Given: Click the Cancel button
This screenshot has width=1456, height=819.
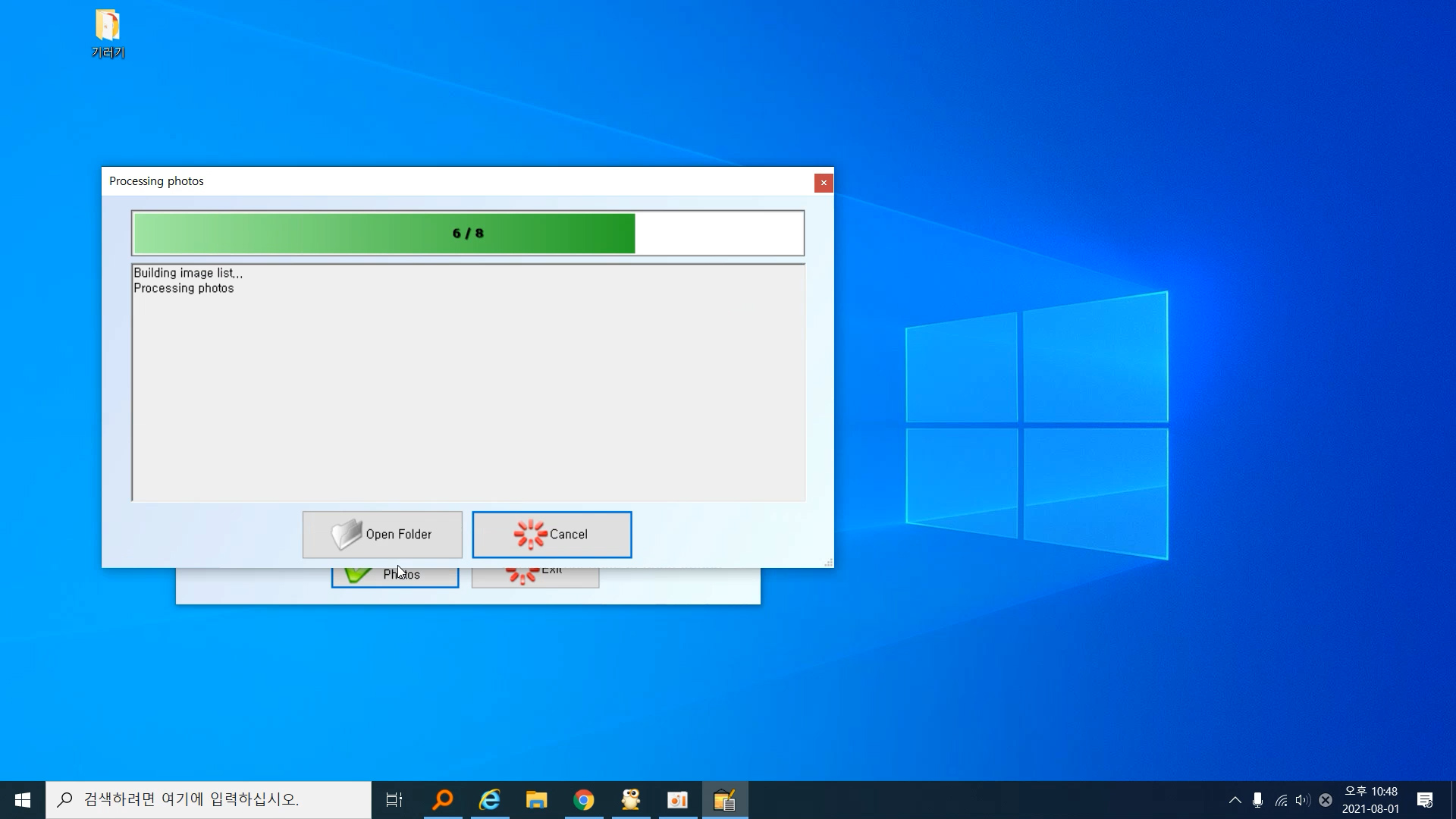Looking at the screenshot, I should coord(551,535).
